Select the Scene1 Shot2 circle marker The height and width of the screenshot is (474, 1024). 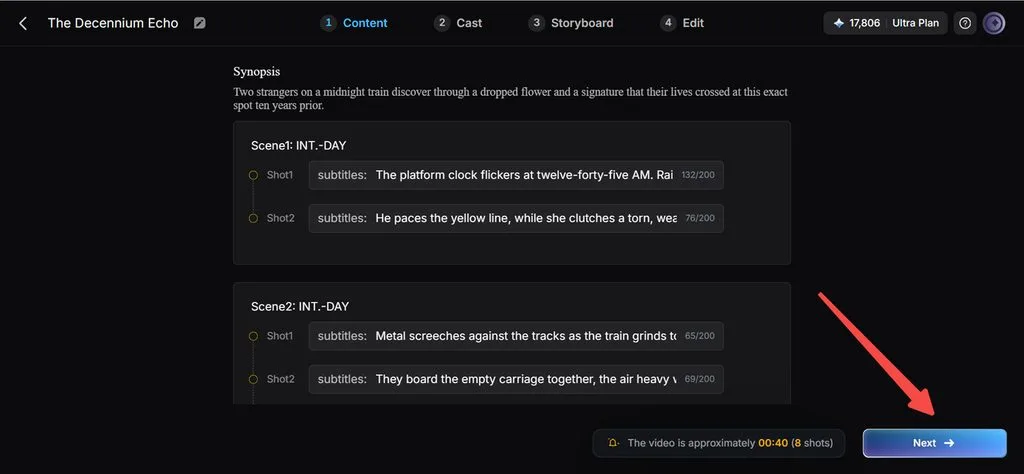click(253, 218)
